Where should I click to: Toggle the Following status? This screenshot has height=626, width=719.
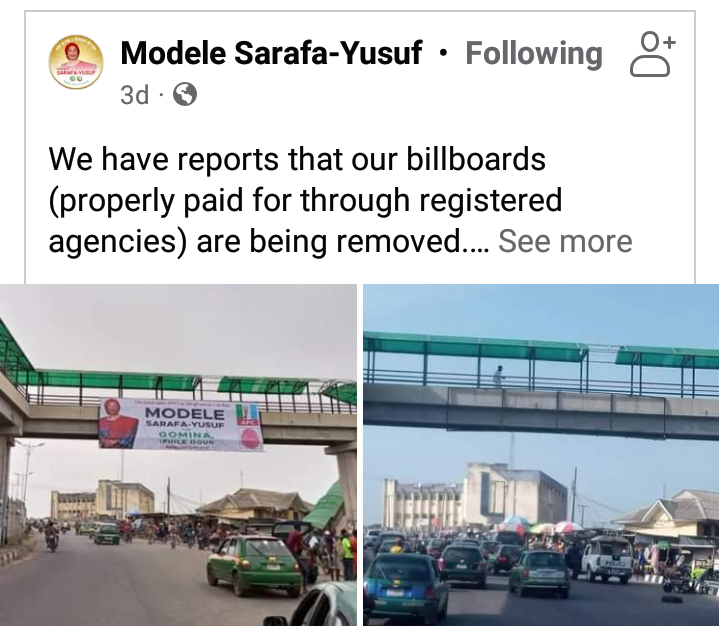tap(534, 54)
